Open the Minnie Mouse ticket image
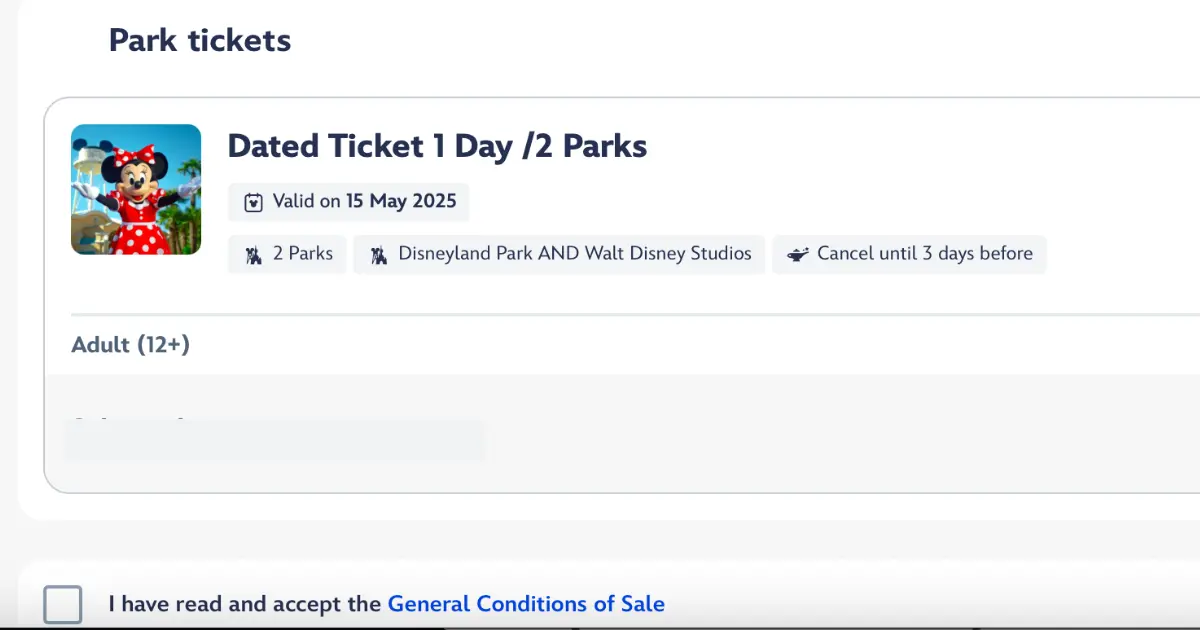The image size is (1200, 630). click(136, 189)
